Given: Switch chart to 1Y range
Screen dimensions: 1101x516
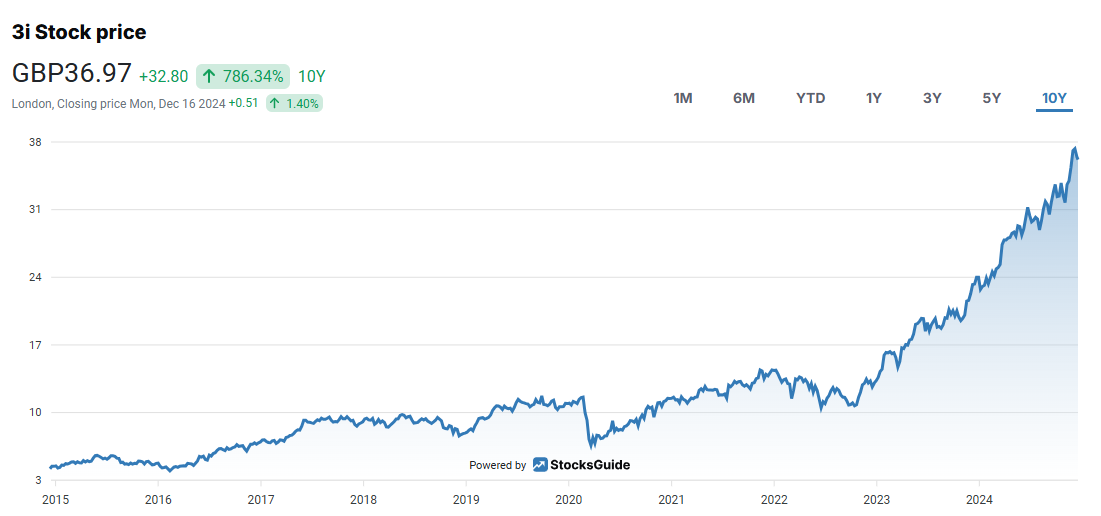Looking at the screenshot, I should tap(873, 98).
